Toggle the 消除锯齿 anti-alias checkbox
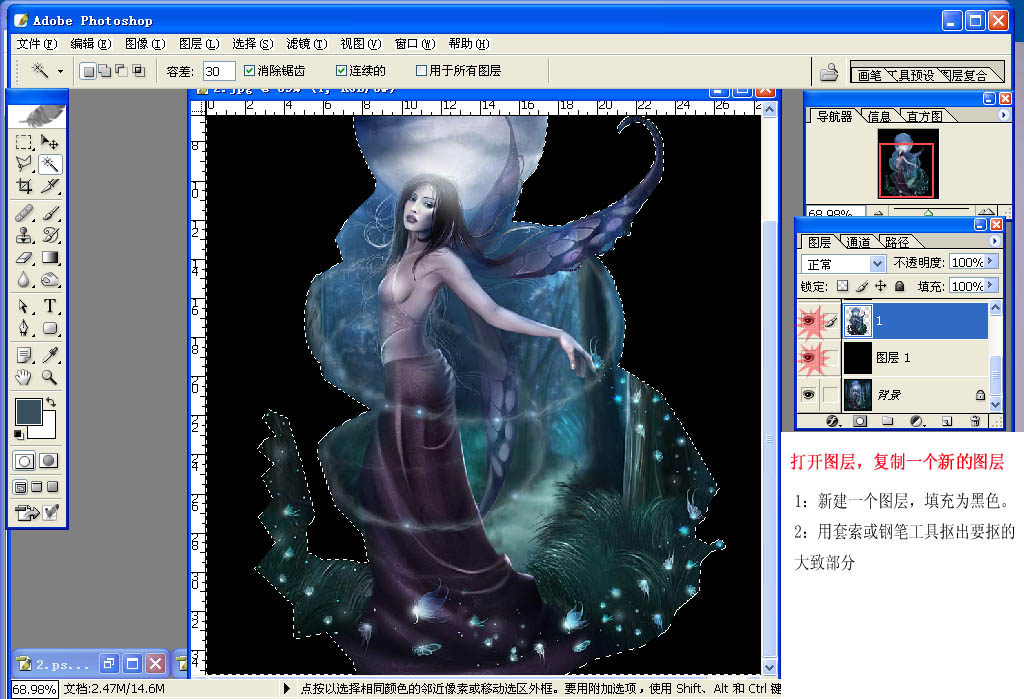Viewport: 1024px width, 699px height. [249, 70]
